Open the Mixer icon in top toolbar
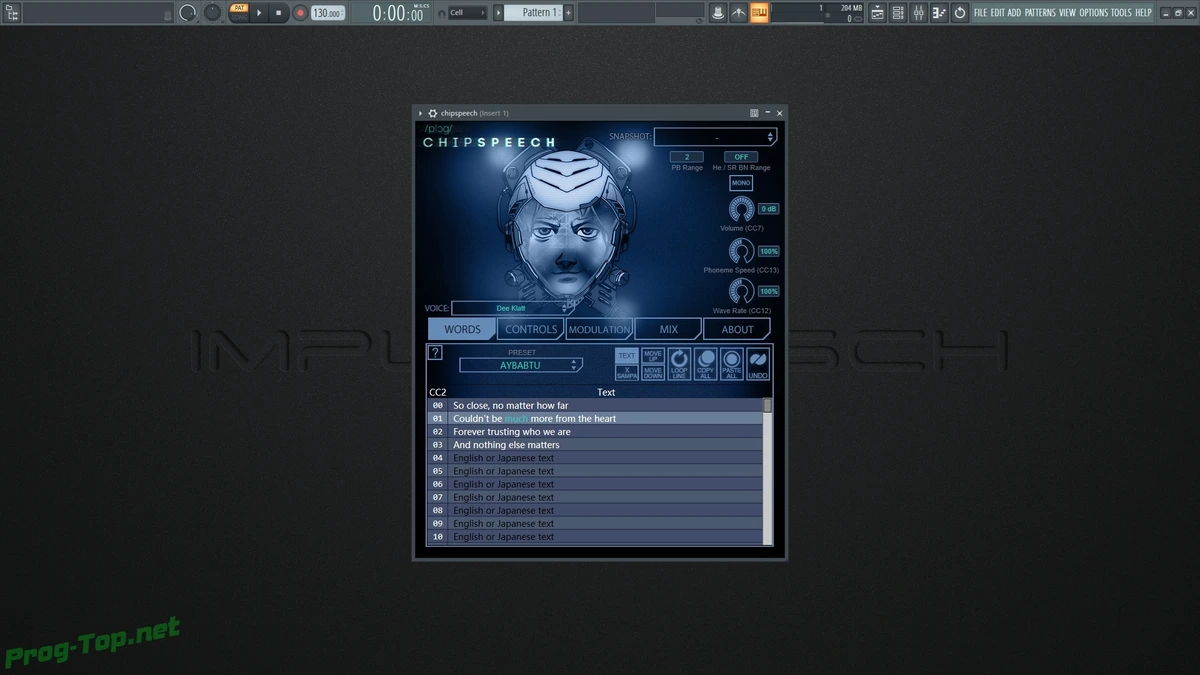1200x675 pixels. pos(919,13)
